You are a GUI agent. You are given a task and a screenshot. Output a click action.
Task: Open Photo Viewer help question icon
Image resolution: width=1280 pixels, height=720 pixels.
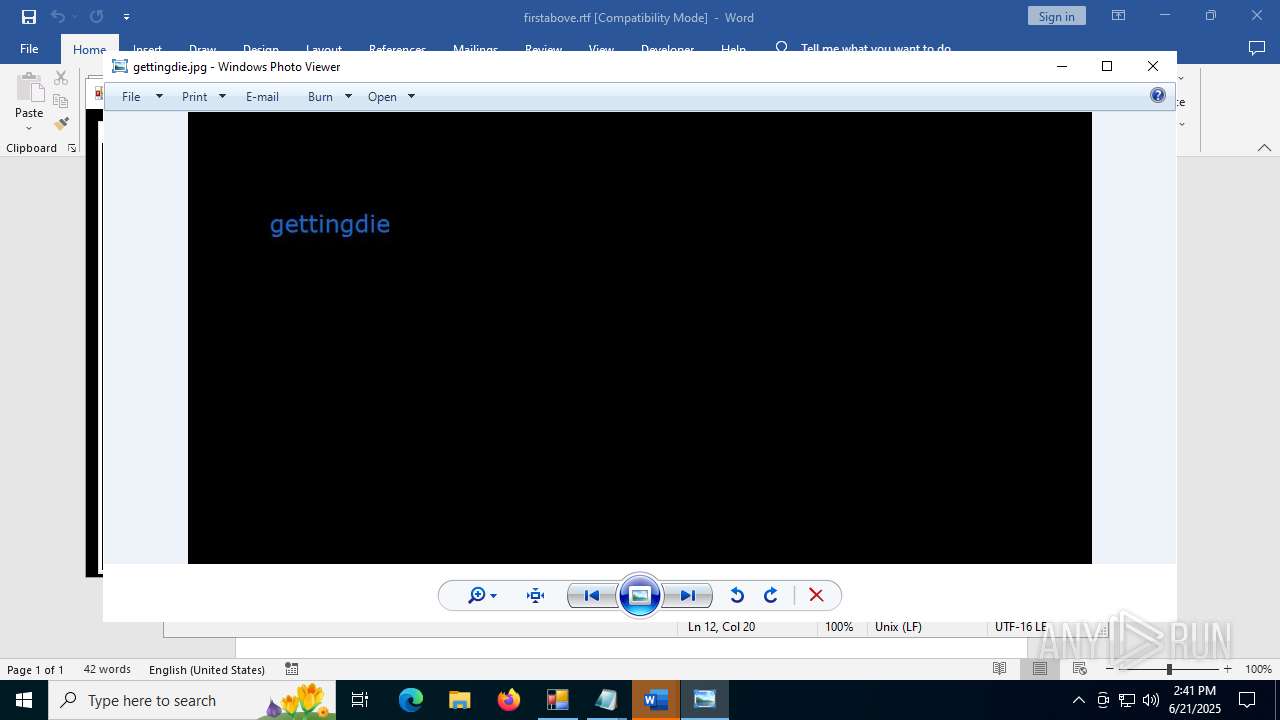1158,96
